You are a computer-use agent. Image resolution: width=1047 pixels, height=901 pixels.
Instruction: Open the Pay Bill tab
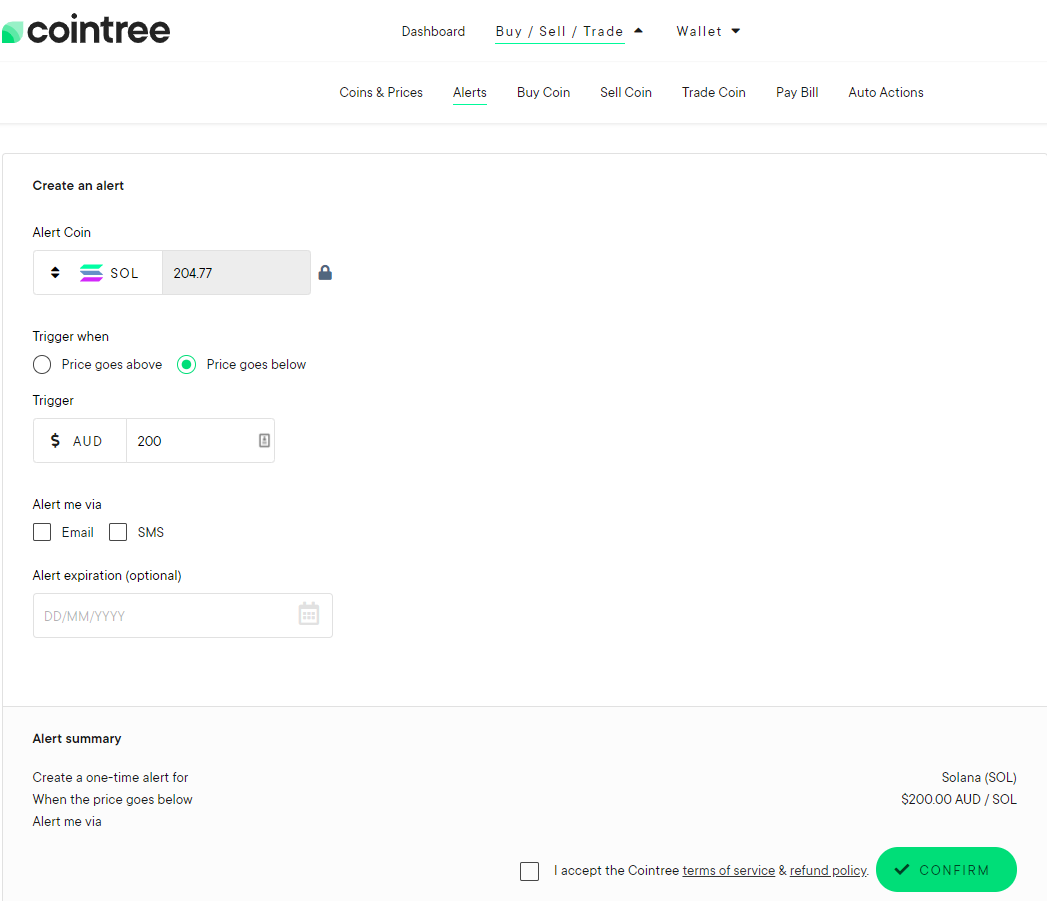click(x=797, y=92)
